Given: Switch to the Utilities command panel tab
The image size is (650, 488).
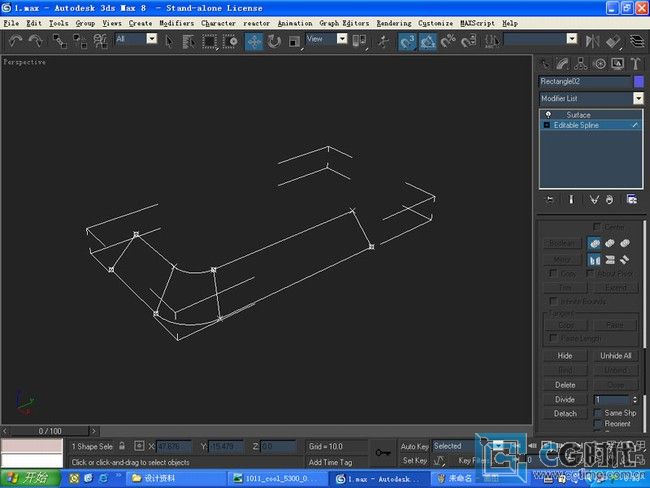Looking at the screenshot, I should click(635, 64).
